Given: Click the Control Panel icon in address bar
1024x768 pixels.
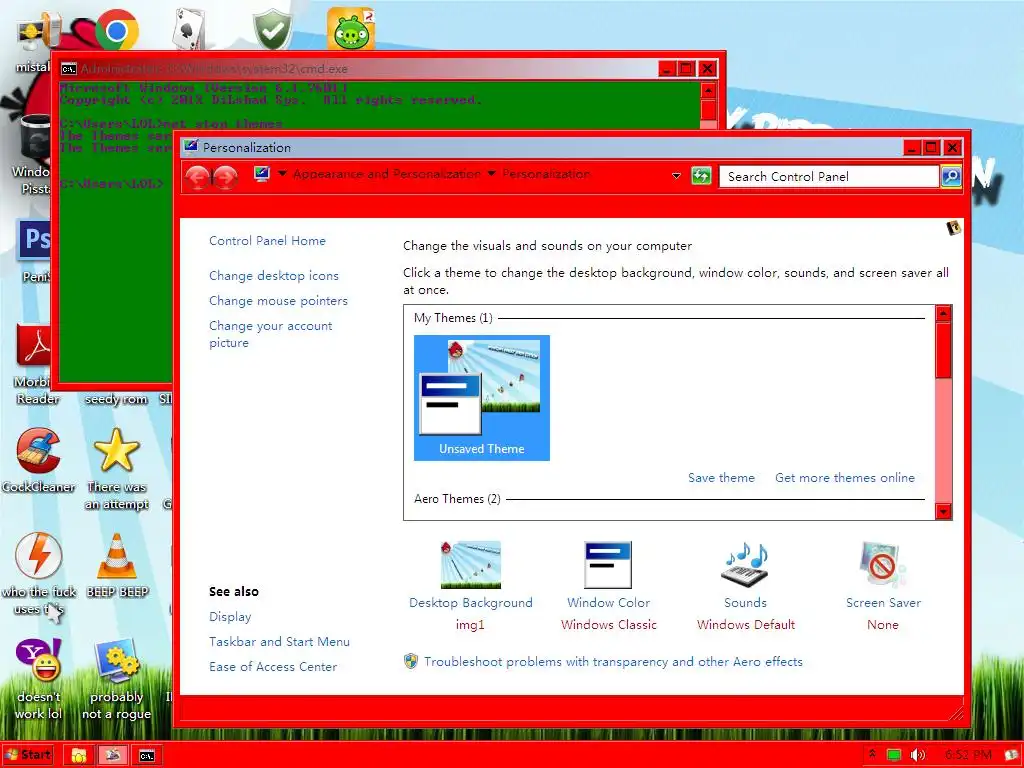Looking at the screenshot, I should tap(262, 174).
